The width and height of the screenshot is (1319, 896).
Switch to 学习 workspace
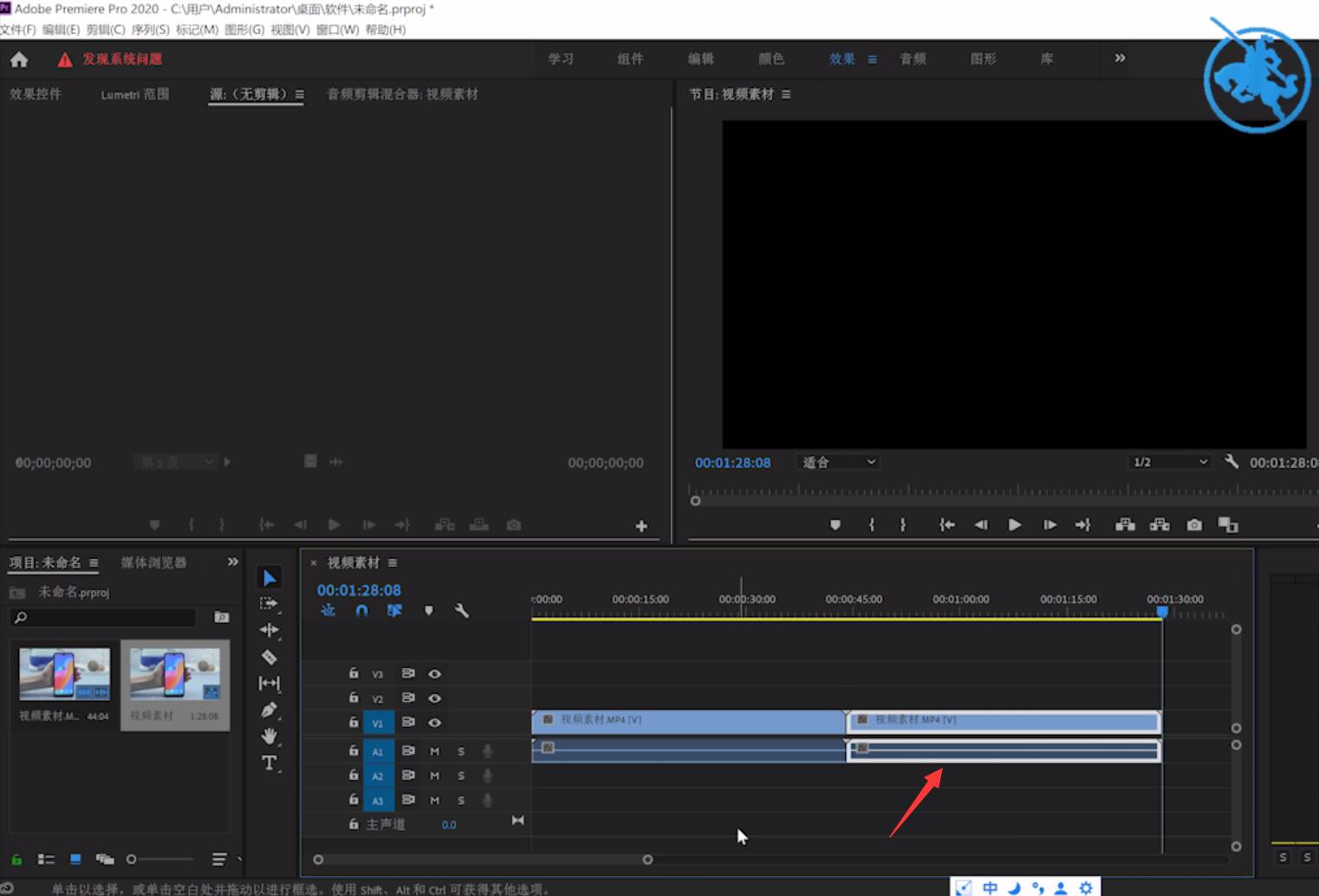pyautogui.click(x=561, y=59)
